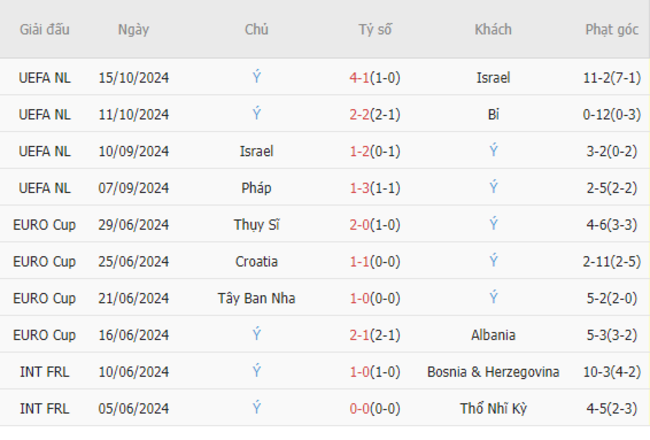Viewport: 650px width, 440px height.
Task: Open the Bỉ team link
Action: pyautogui.click(x=493, y=114)
